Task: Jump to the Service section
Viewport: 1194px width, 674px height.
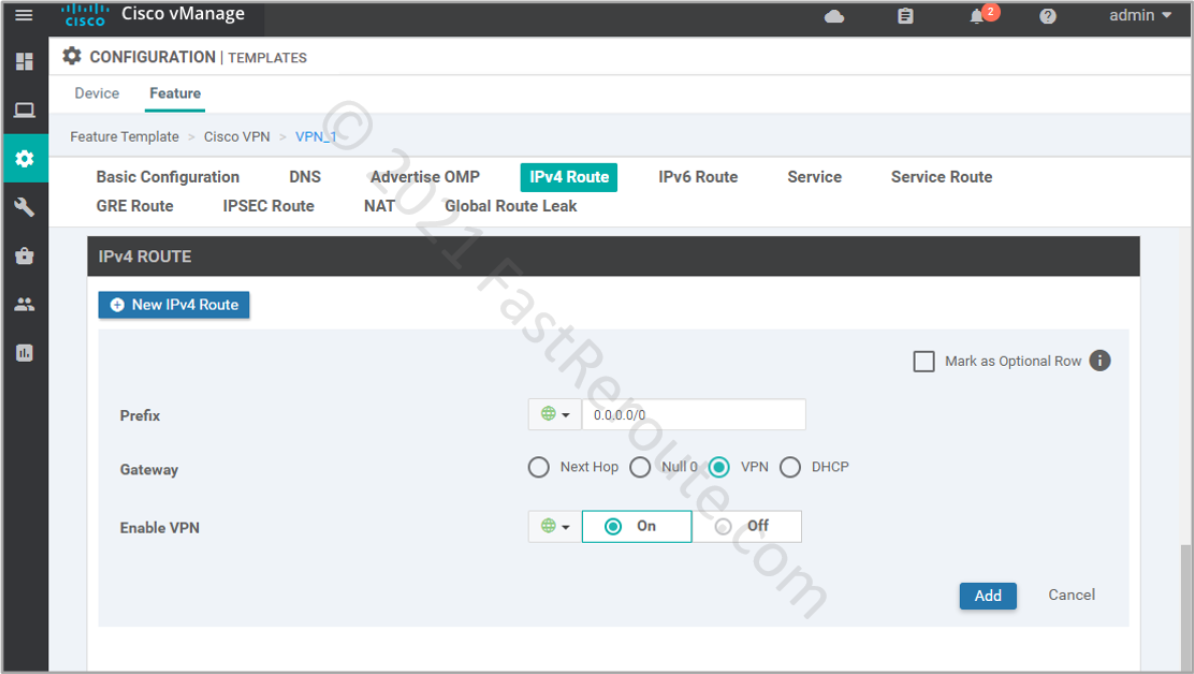Action: coord(814,177)
